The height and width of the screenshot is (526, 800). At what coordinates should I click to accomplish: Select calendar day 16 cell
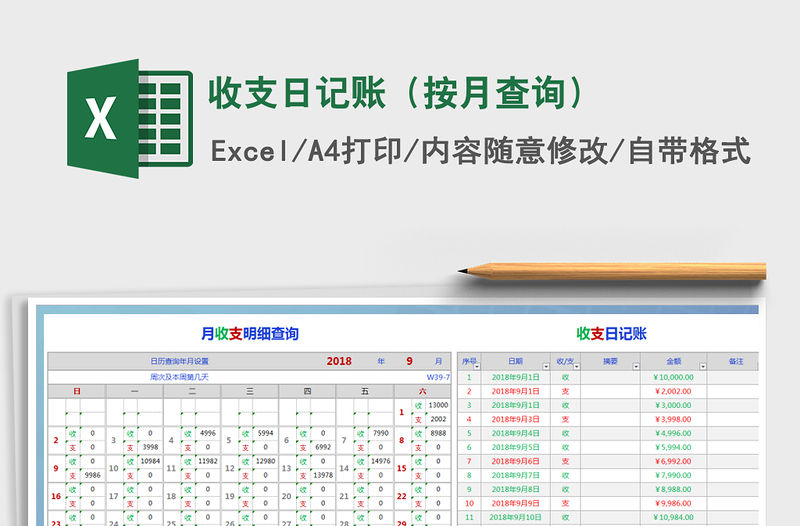click(x=56, y=496)
